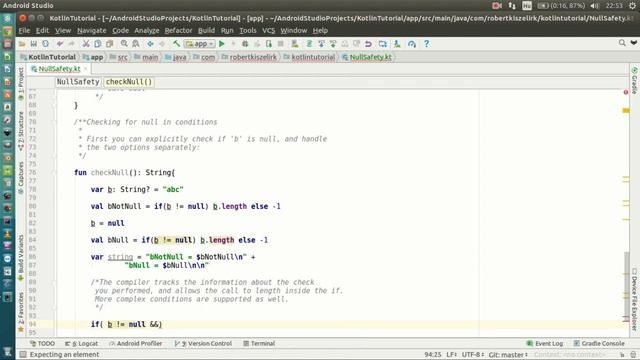The height and width of the screenshot is (360, 640).
Task: Click the Open folder toolbar icon
Action: coord(22,44)
